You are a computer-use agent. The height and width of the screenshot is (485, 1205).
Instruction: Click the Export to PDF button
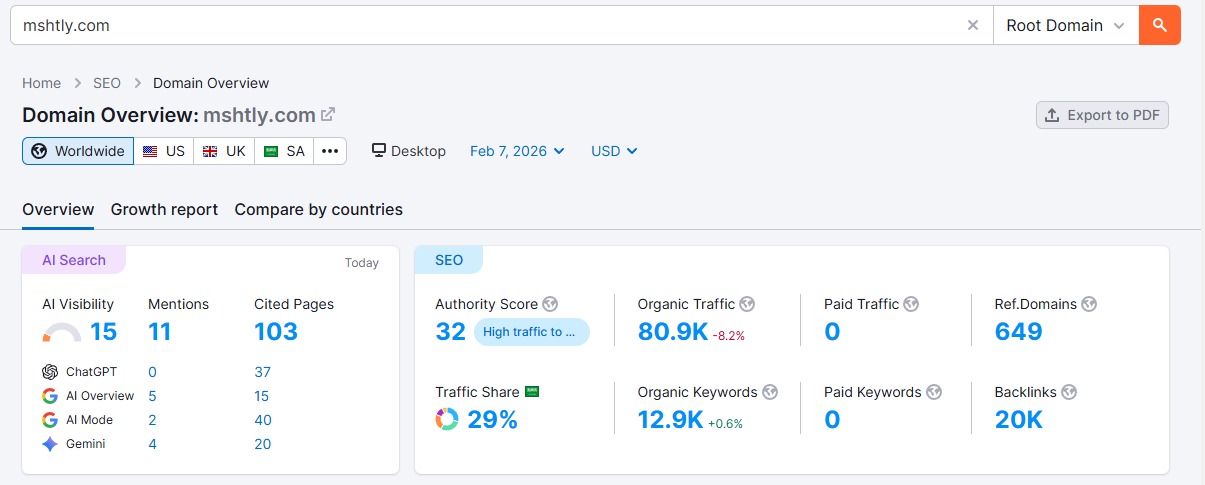point(1102,115)
